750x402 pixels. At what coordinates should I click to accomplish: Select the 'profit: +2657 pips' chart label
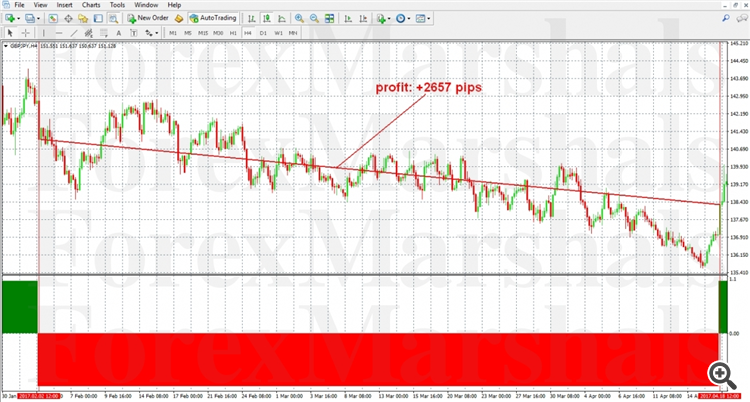429,88
